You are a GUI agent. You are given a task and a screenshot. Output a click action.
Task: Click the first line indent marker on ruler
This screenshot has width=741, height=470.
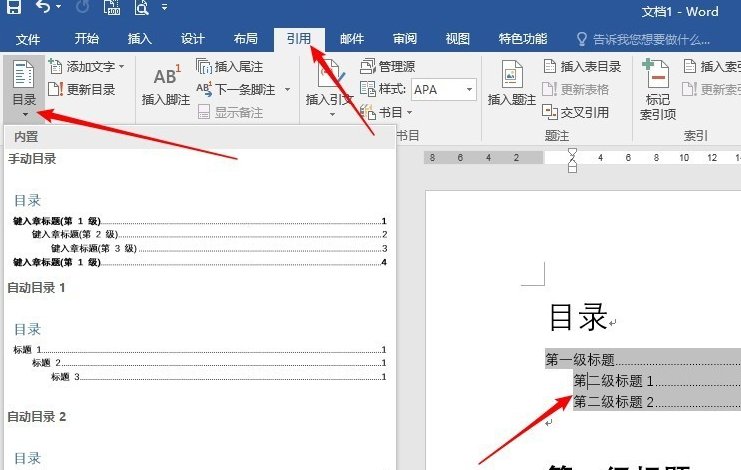(572, 154)
